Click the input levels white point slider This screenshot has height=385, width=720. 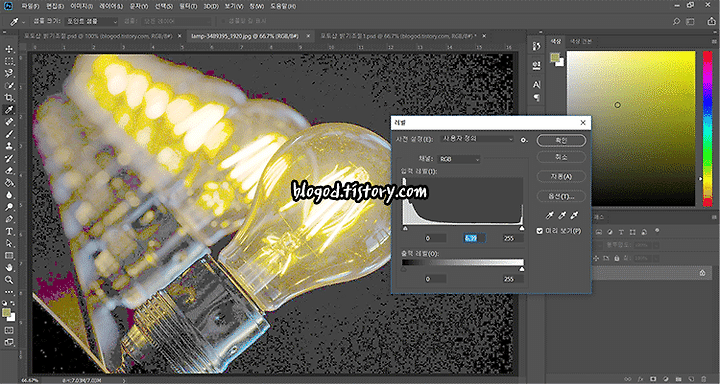[x=522, y=228]
